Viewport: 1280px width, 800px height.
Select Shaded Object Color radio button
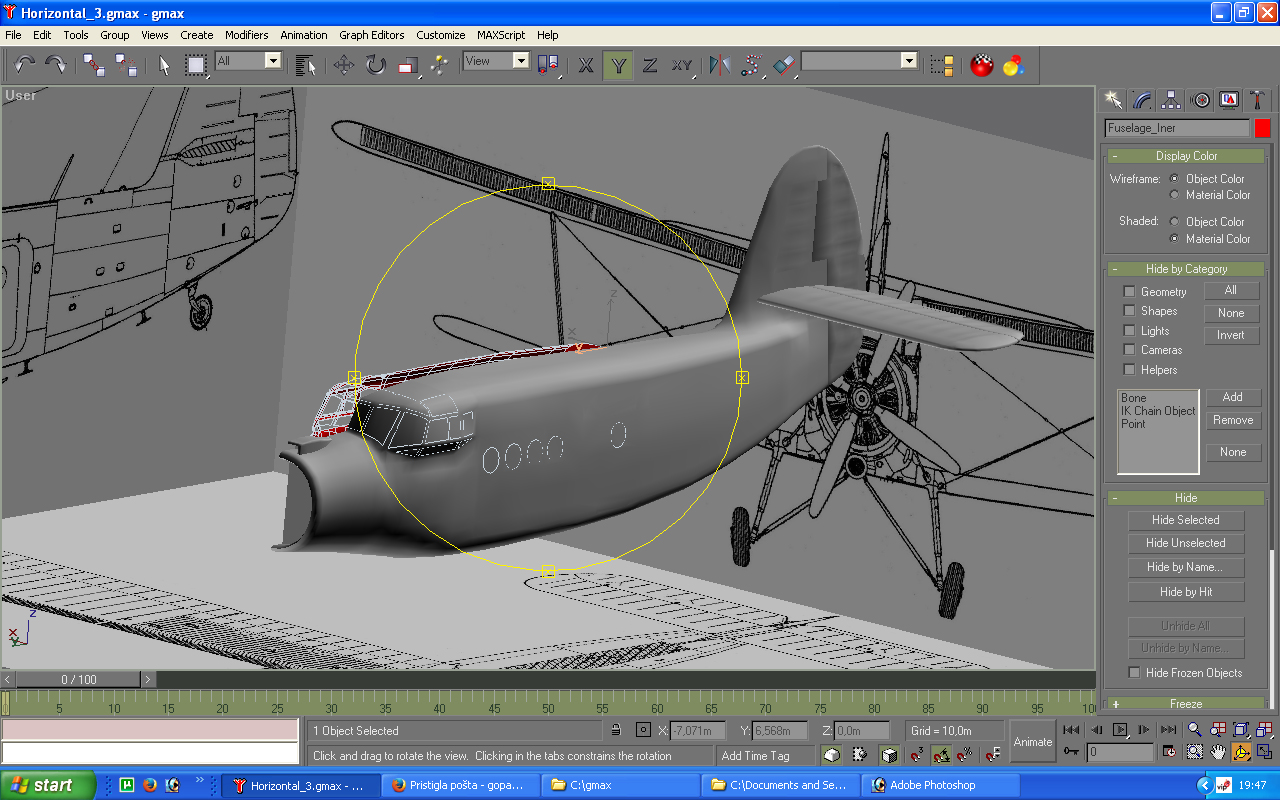coord(1174,221)
